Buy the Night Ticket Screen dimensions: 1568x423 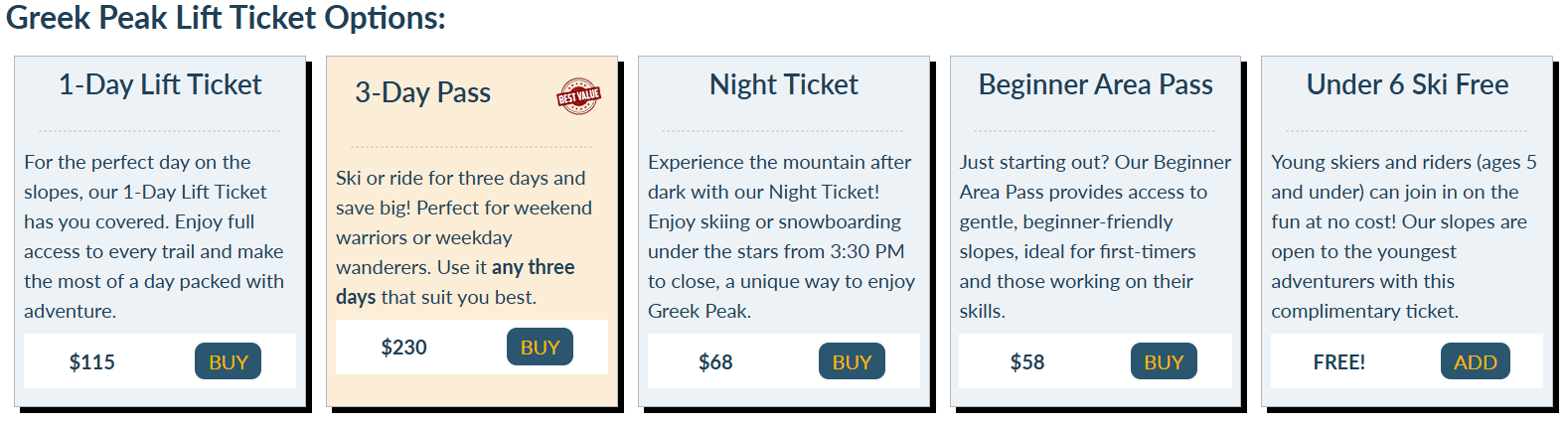click(852, 361)
